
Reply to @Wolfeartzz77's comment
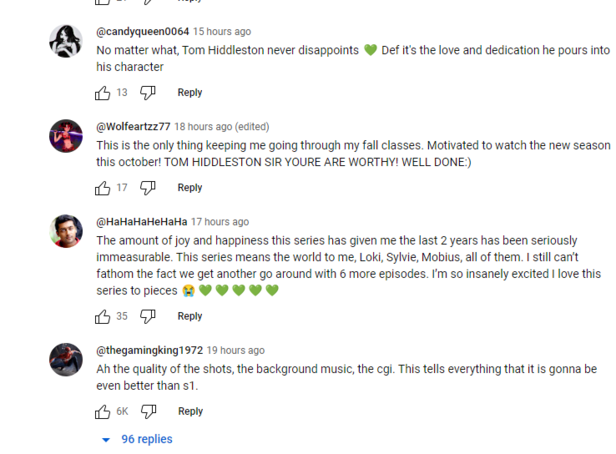click(190, 188)
